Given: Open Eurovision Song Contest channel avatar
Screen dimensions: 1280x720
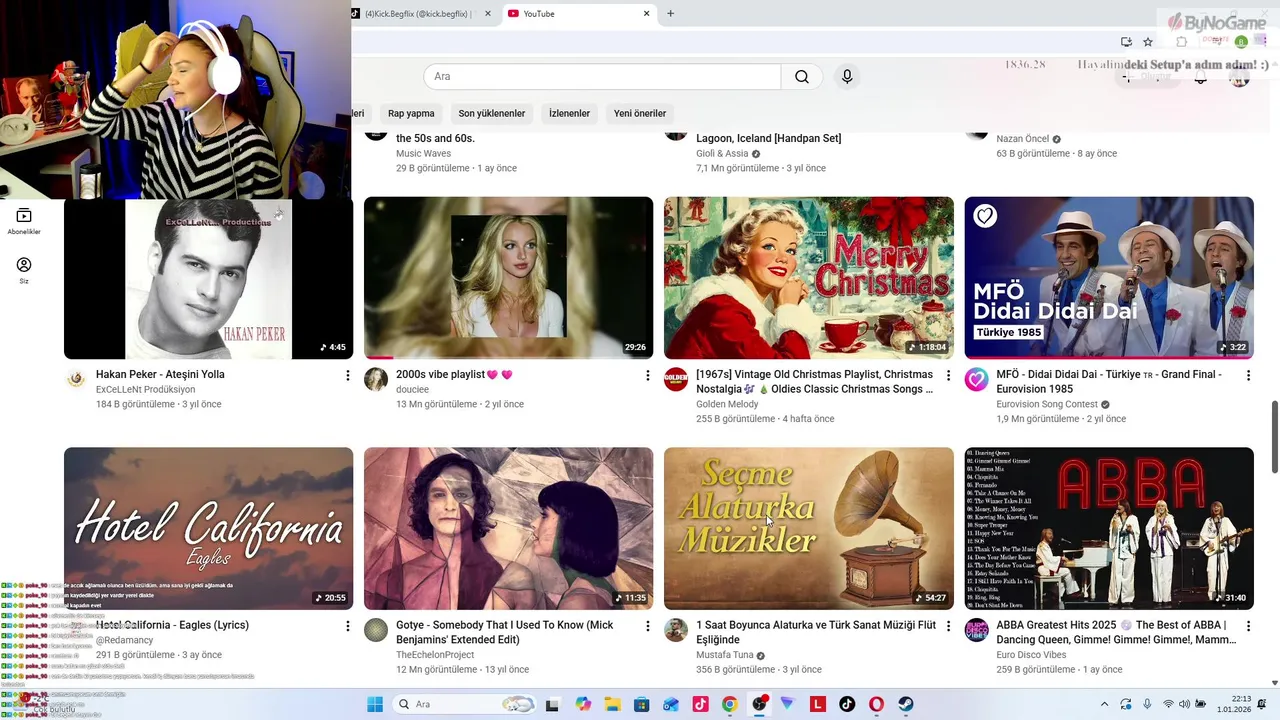Looking at the screenshot, I should (x=976, y=379).
